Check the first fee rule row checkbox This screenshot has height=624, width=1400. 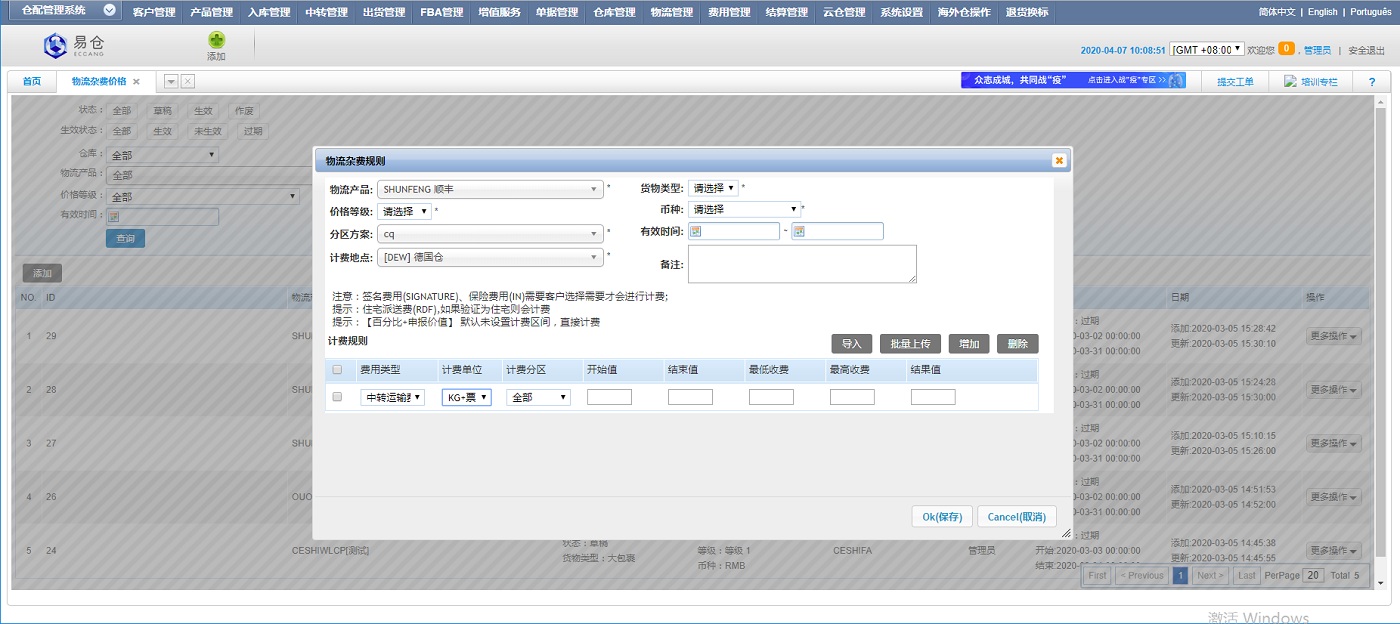click(337, 397)
